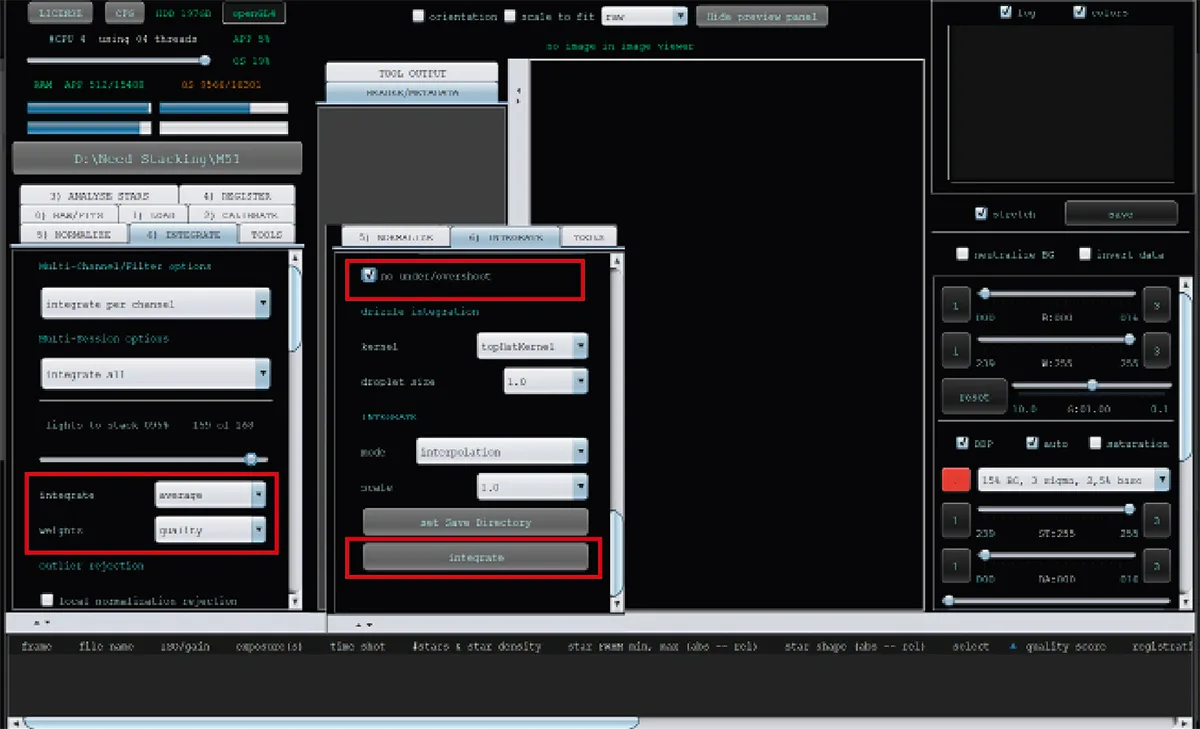The image size is (1200, 729).
Task: Click the lights to stack slider handle
Action: click(251, 459)
